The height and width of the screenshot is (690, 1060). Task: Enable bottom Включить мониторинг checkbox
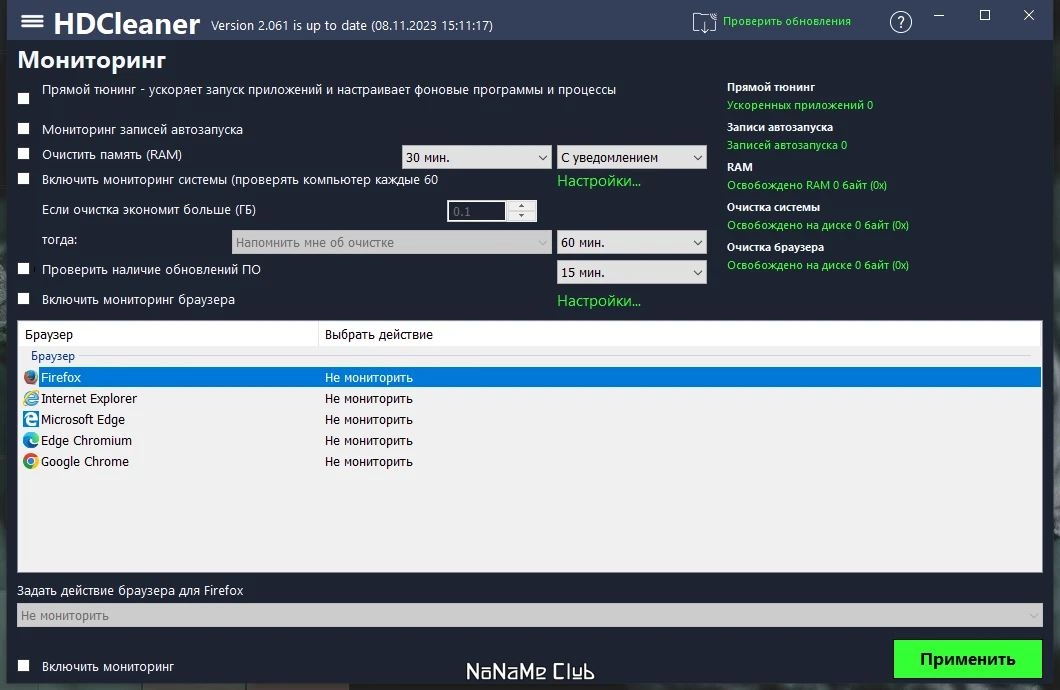pos(24,666)
